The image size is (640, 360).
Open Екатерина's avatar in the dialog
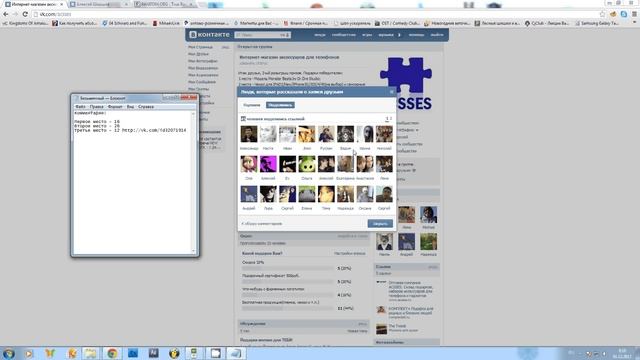[345, 164]
